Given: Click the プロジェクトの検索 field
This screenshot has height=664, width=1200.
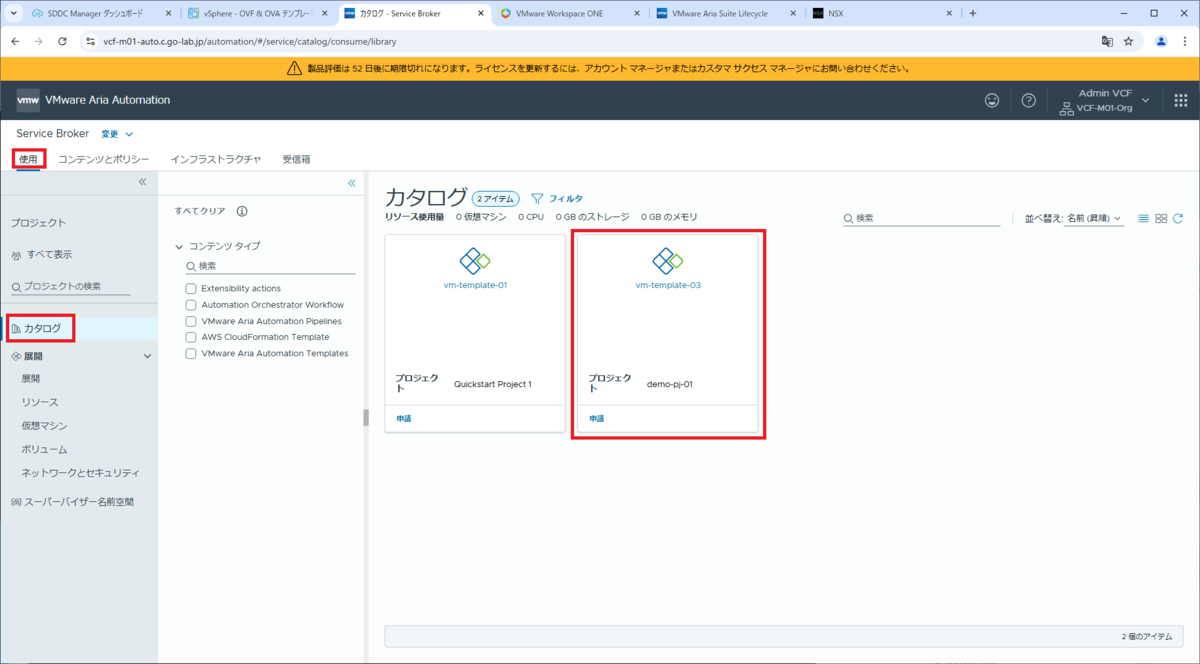Looking at the screenshot, I should [x=70, y=286].
